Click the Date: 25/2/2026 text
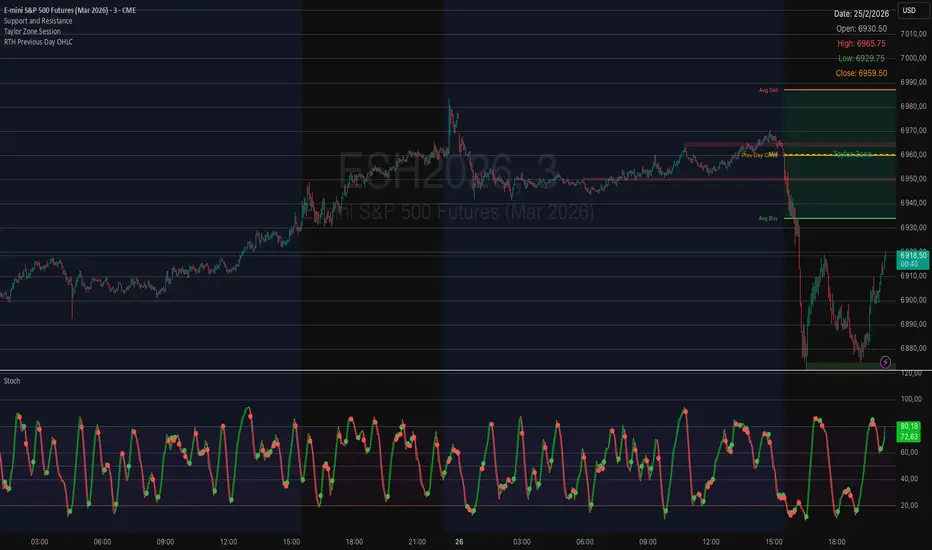 pyautogui.click(x=861, y=14)
